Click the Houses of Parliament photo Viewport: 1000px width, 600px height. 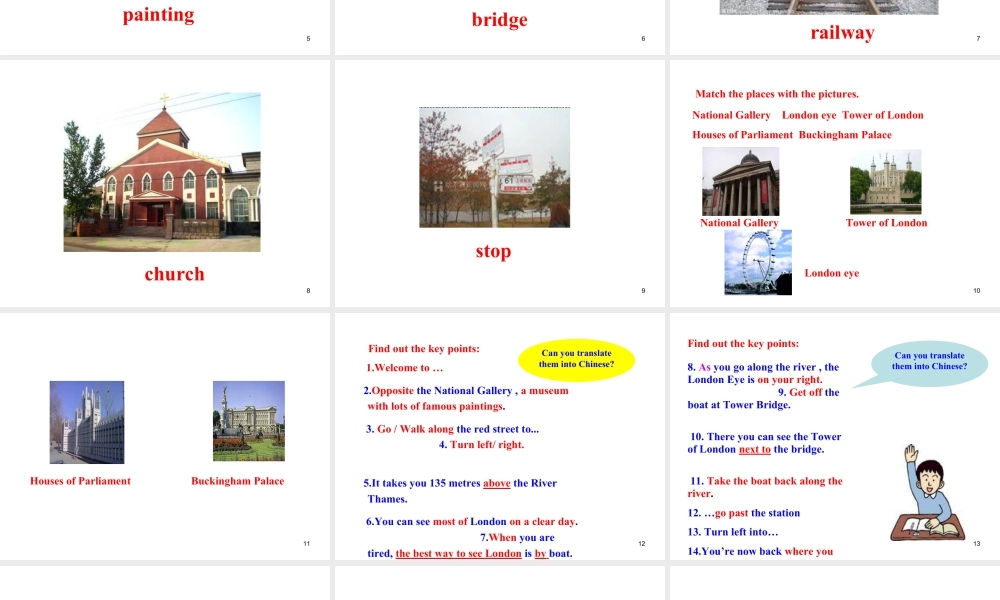[87, 422]
